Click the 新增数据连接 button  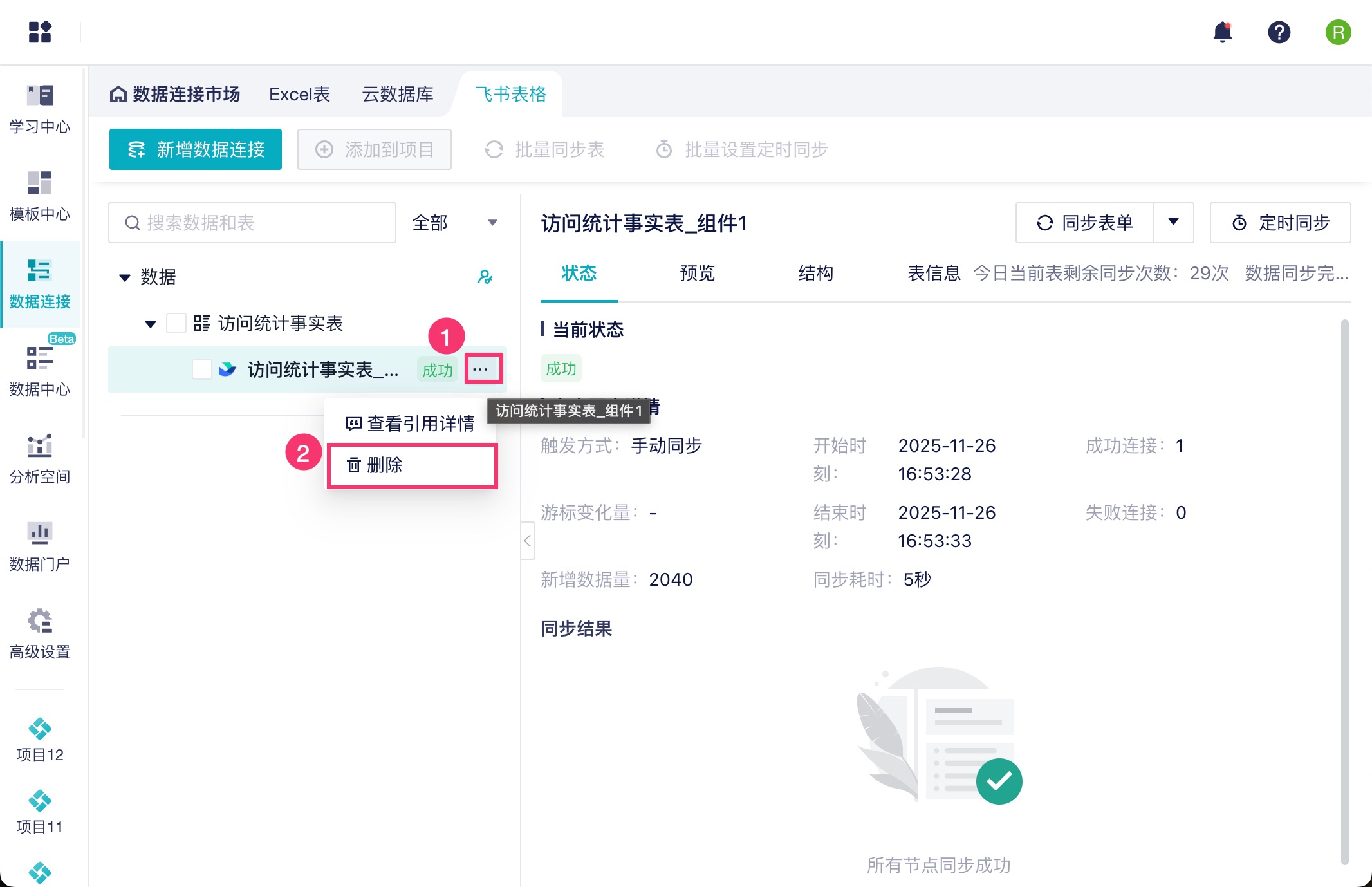(x=196, y=149)
